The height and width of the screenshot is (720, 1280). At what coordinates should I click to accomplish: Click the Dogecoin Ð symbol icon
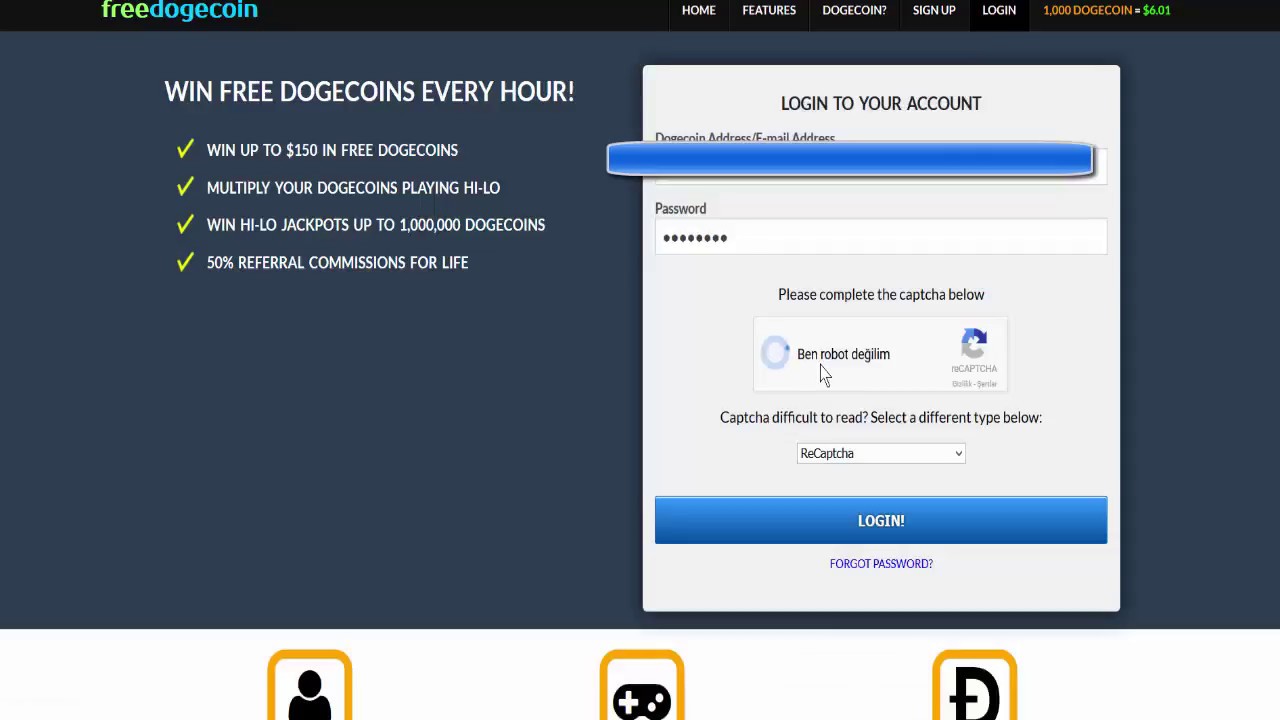point(975,686)
